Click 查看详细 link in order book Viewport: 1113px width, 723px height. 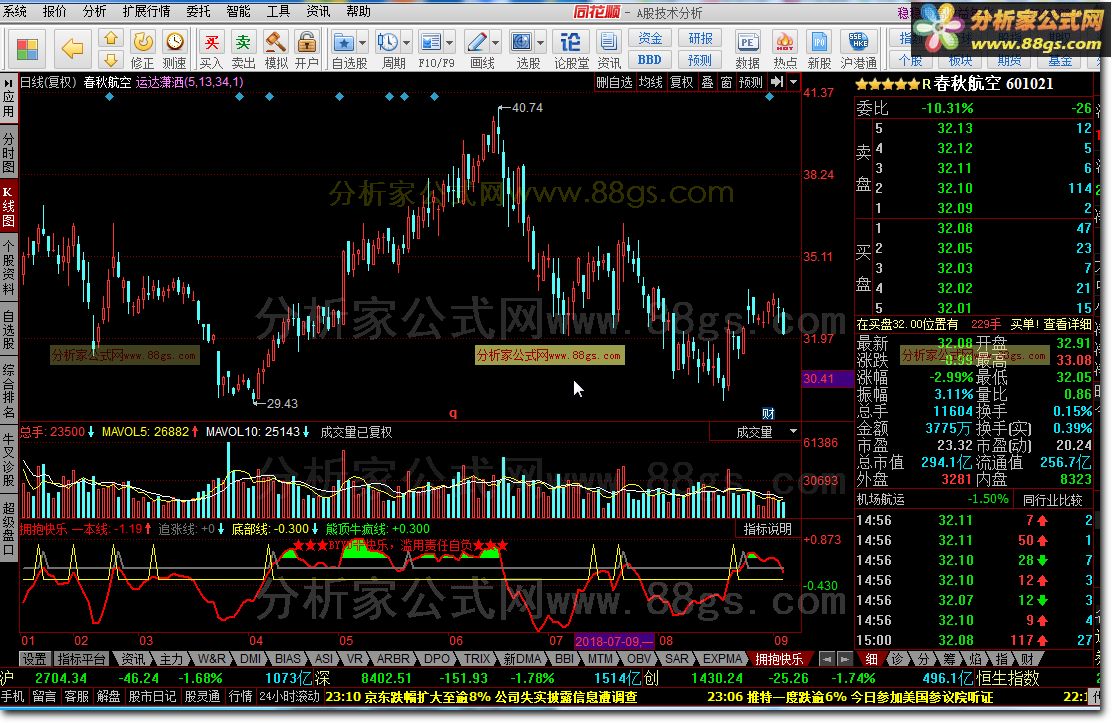1067,324
